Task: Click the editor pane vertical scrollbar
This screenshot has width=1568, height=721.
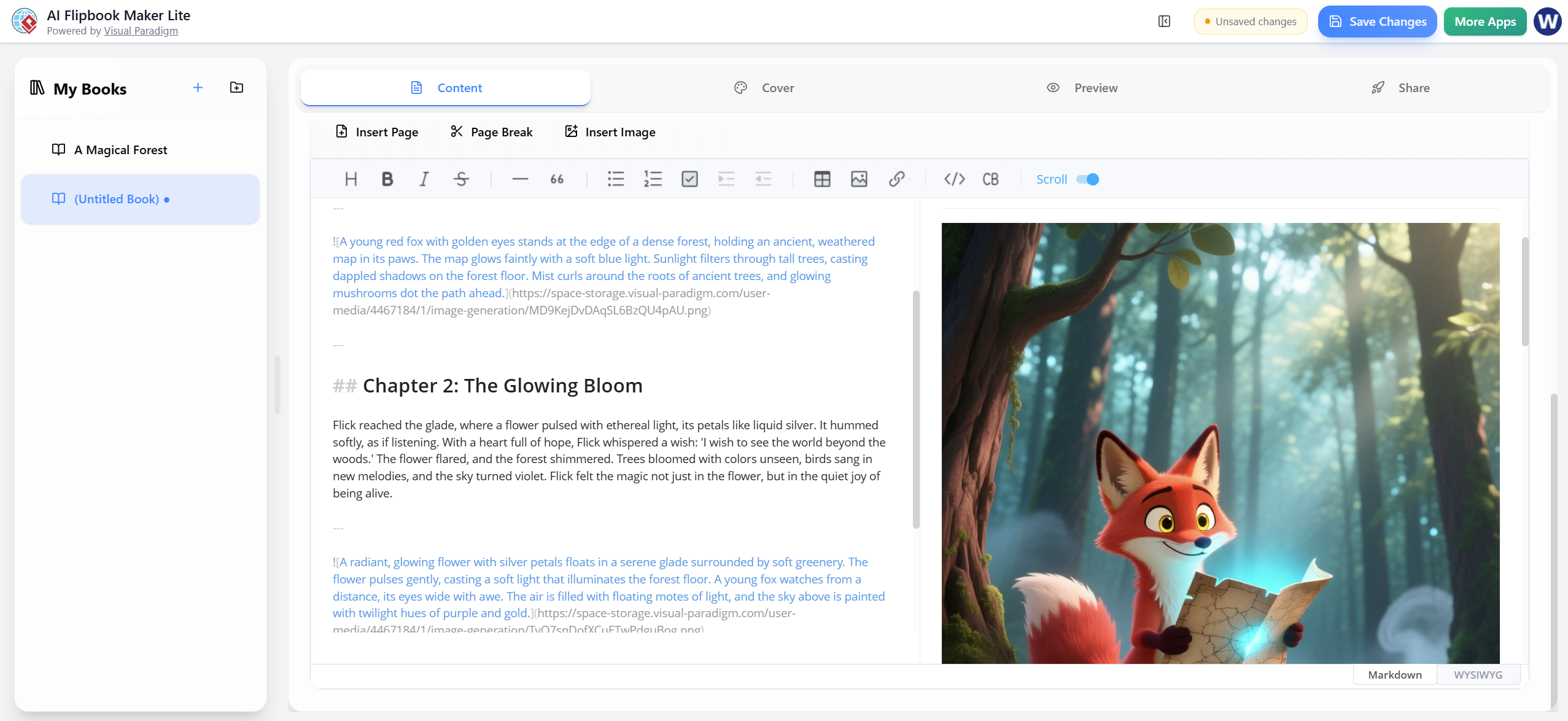Action: tap(916, 408)
